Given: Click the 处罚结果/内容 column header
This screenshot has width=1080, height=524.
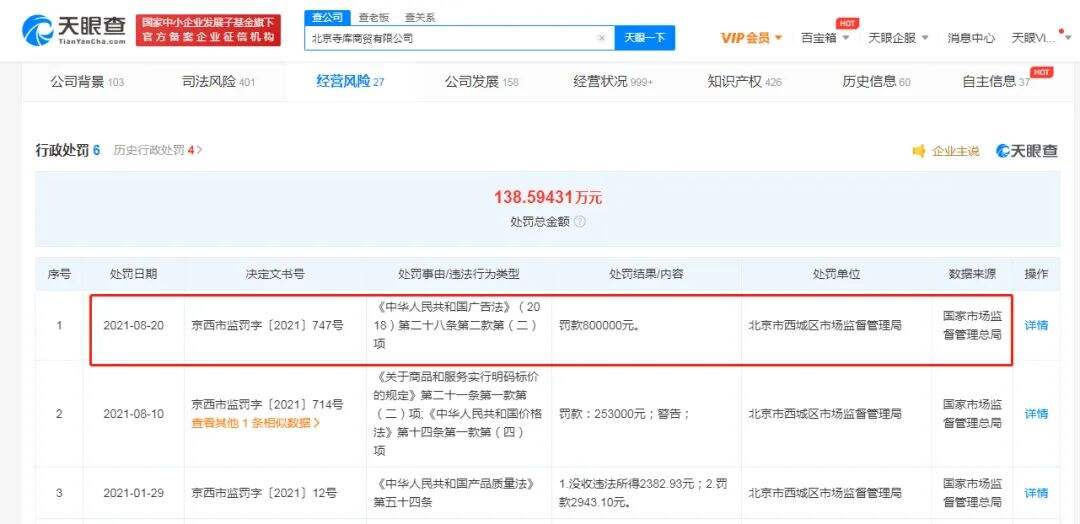Looking at the screenshot, I should (646, 273).
